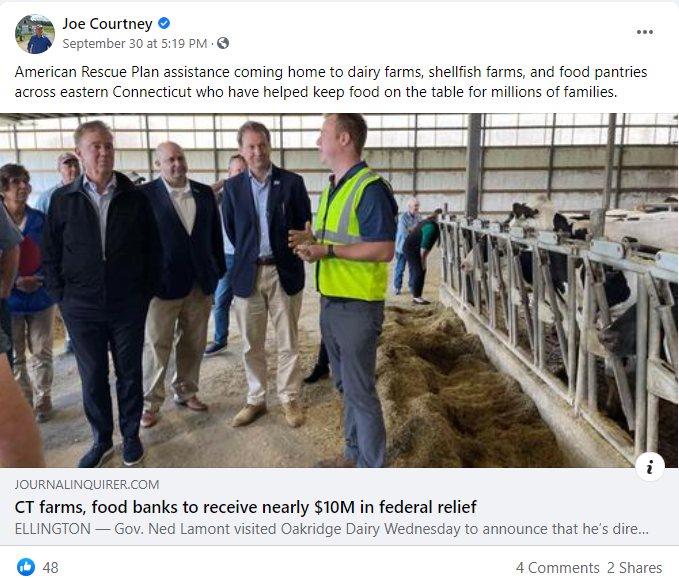Viewport: 679px width, 578px height.
Task: Open the three-dot post options menu
Action: point(645,32)
